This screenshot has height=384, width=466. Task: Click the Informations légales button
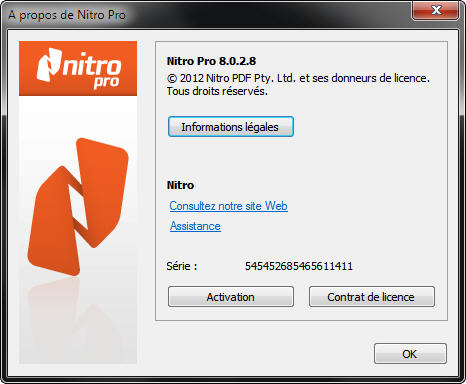point(231,127)
